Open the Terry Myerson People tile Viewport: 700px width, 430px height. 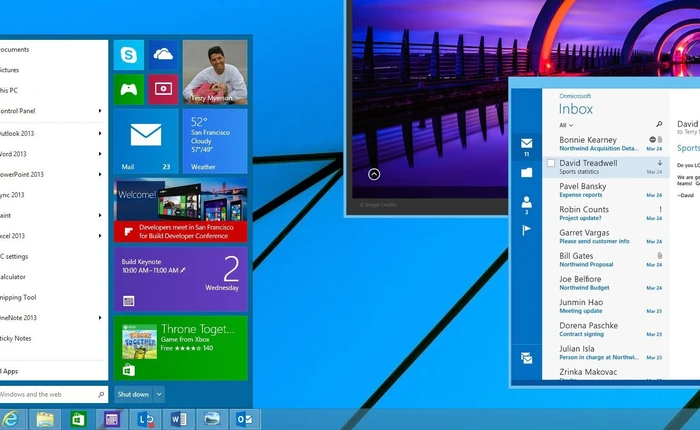click(215, 72)
